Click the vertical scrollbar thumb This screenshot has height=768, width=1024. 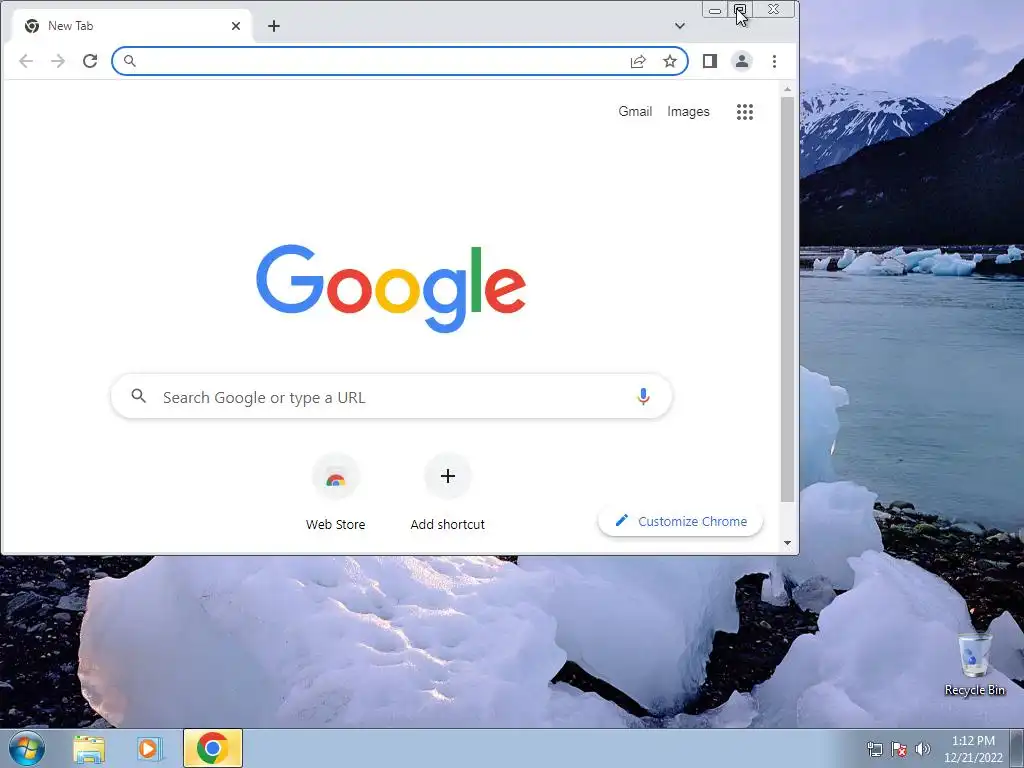(x=787, y=299)
